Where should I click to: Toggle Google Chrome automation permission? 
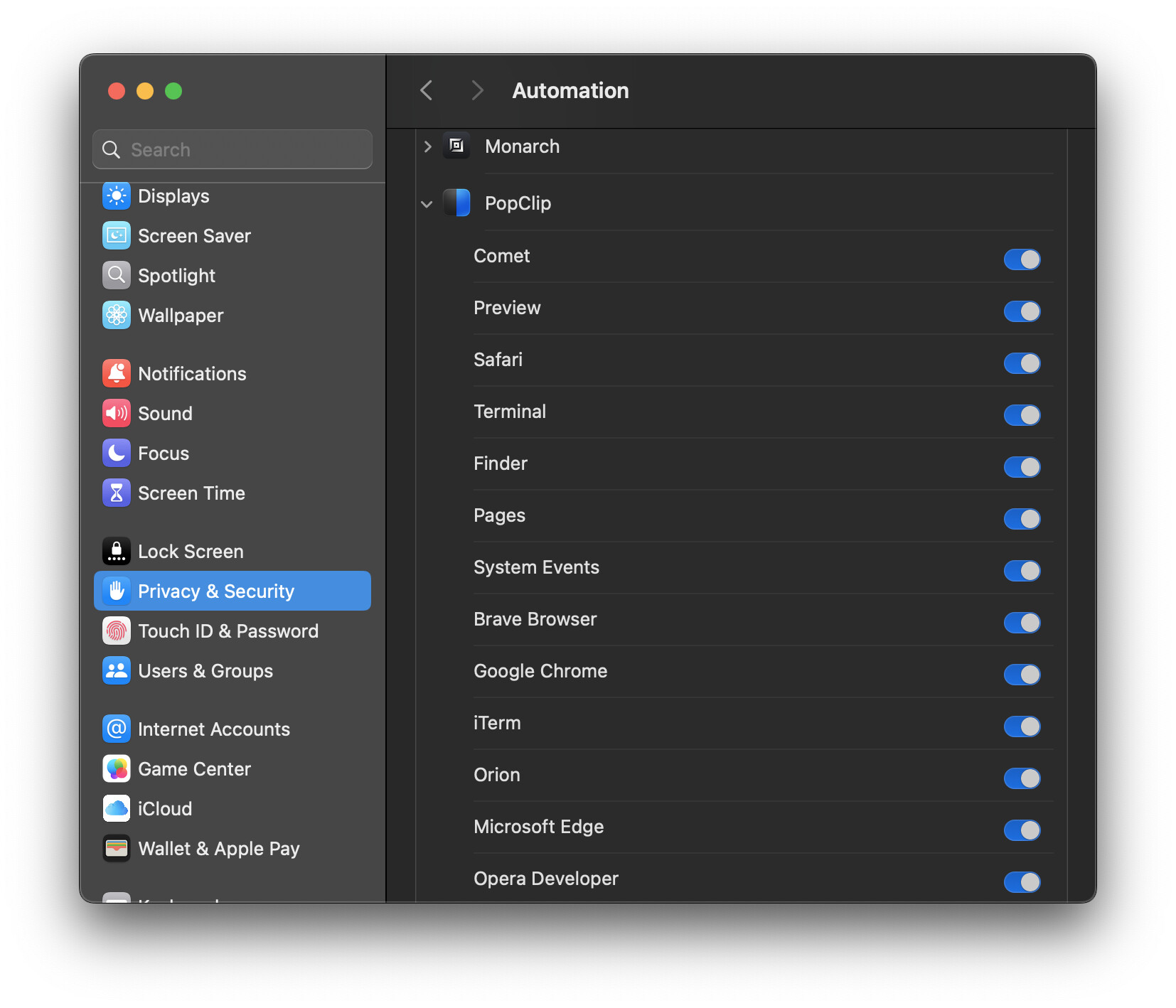coord(1022,675)
